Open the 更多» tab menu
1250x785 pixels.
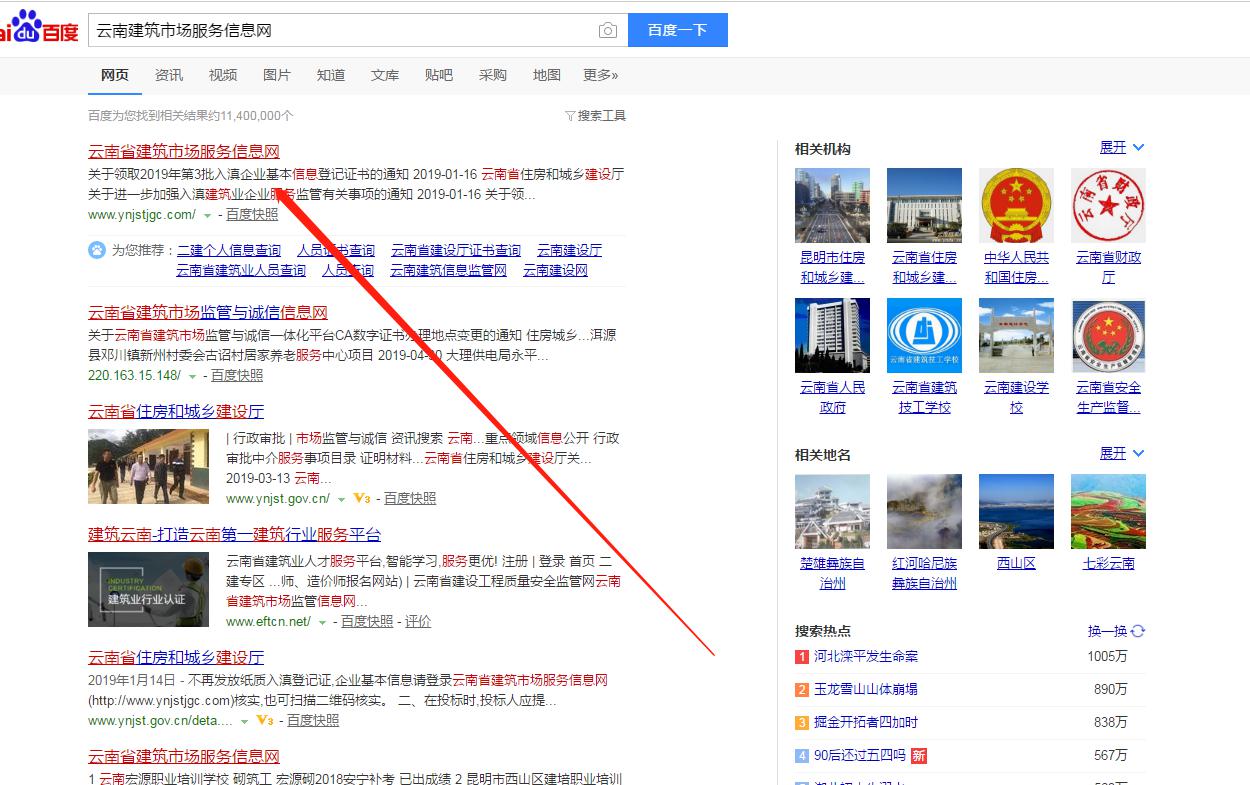pos(600,75)
